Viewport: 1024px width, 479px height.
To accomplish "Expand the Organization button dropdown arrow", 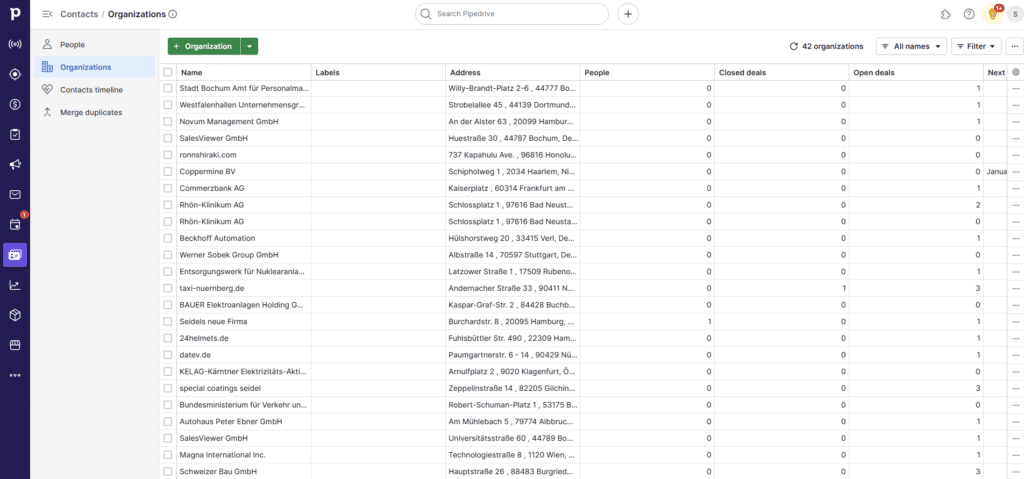I will pos(249,46).
